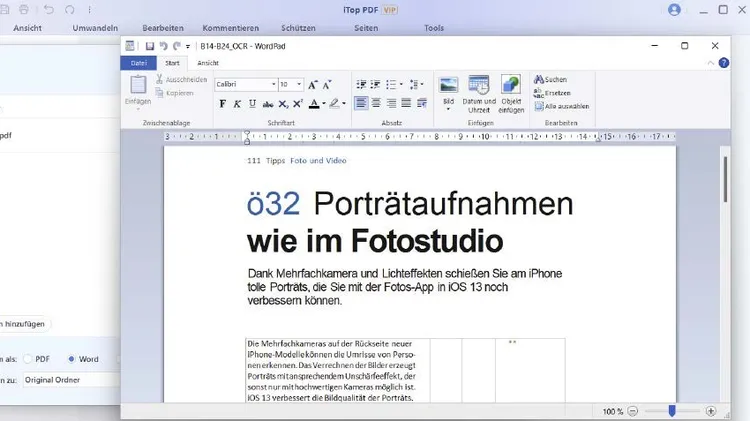Image resolution: width=750 pixels, height=421 pixels.
Task: Toggle strikethrough formatting
Action: click(268, 104)
